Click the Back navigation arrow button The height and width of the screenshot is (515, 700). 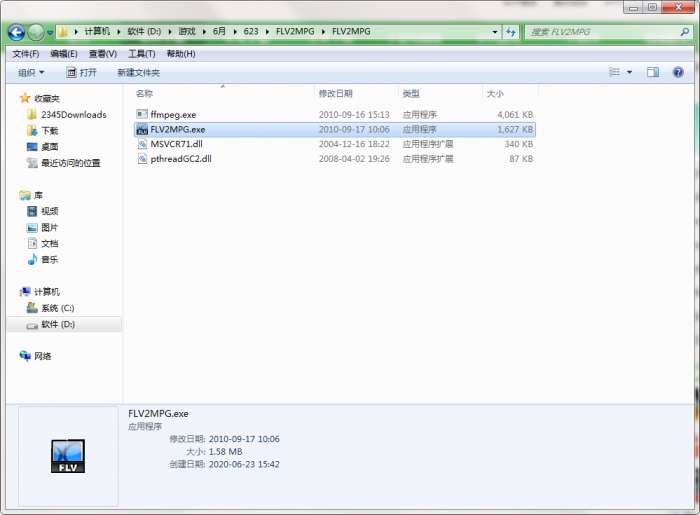click(x=17, y=32)
